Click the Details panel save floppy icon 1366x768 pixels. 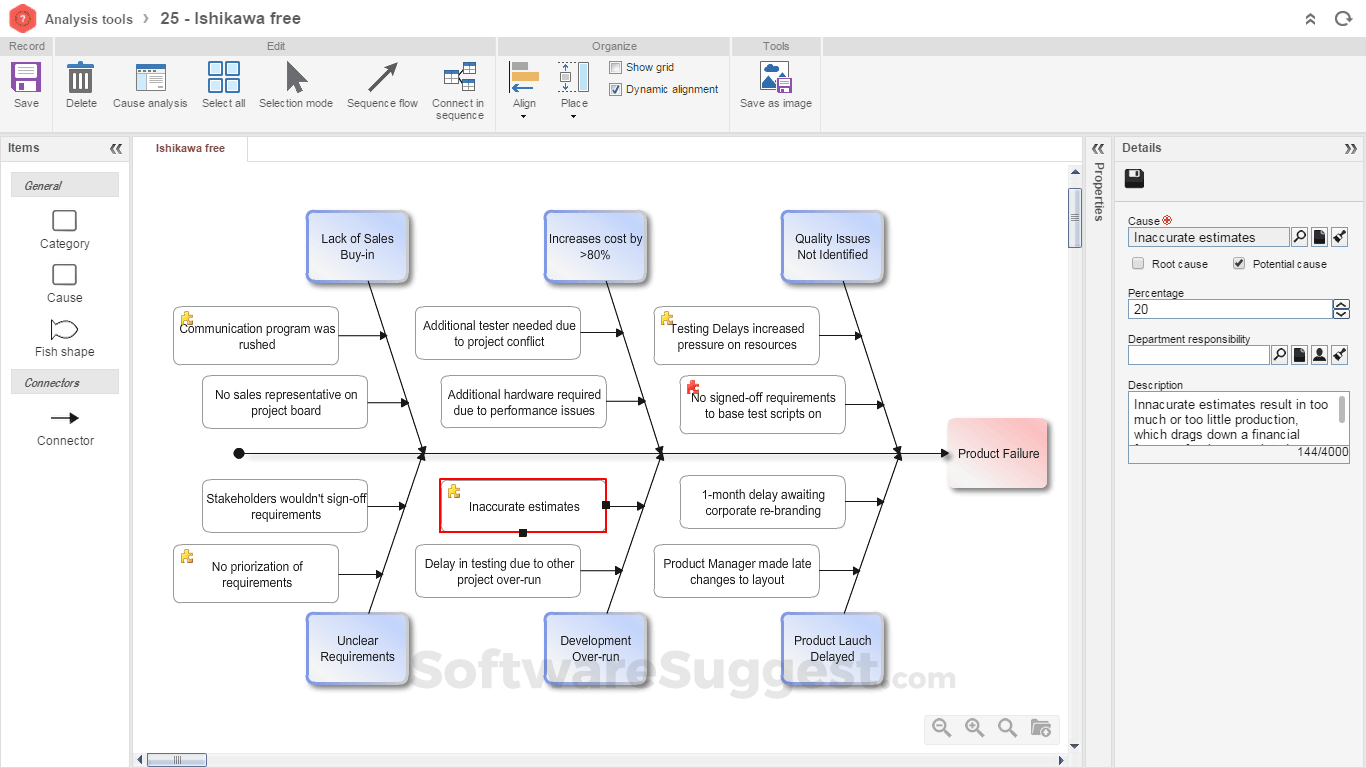click(x=1135, y=179)
